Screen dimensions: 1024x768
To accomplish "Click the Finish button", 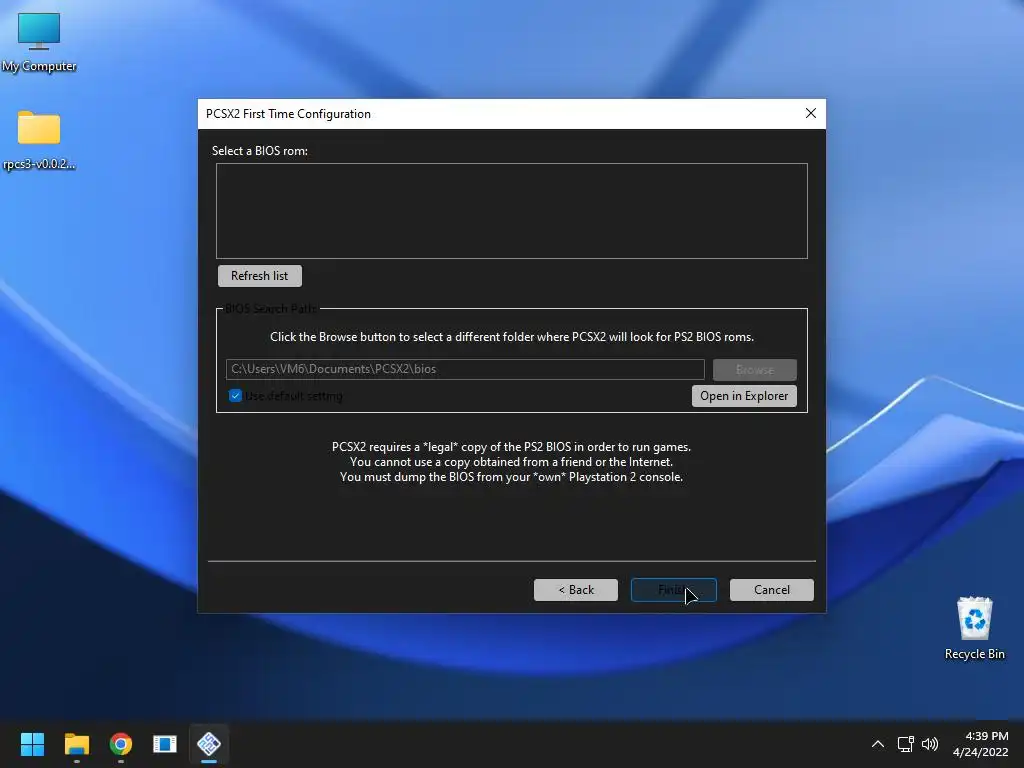I will pos(673,590).
